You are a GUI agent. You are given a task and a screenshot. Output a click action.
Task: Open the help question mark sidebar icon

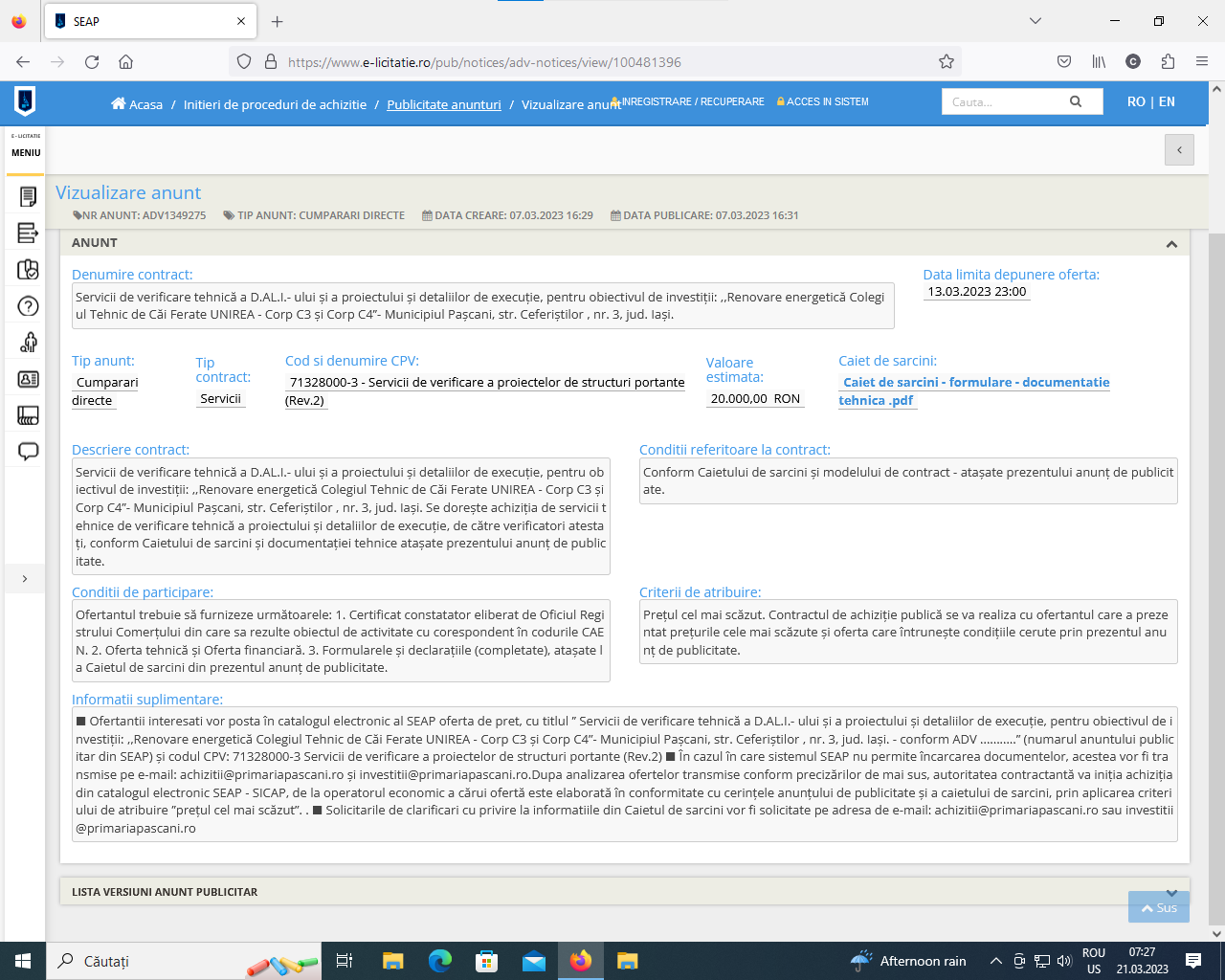28,306
